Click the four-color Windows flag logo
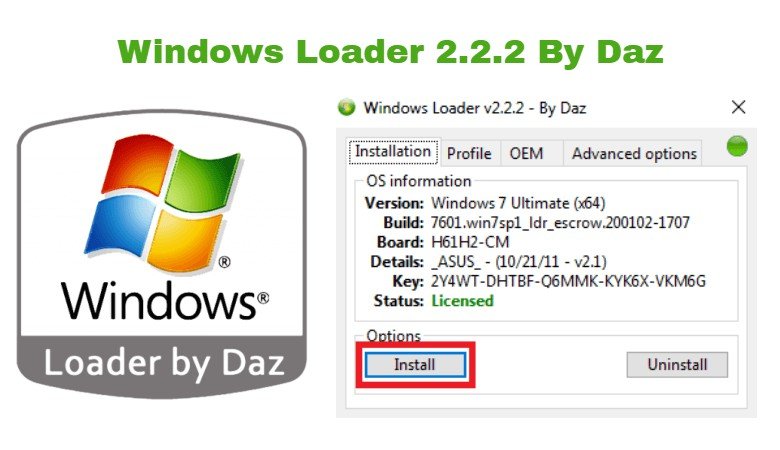Image resolution: width=780 pixels, height=450 pixels. click(163, 203)
